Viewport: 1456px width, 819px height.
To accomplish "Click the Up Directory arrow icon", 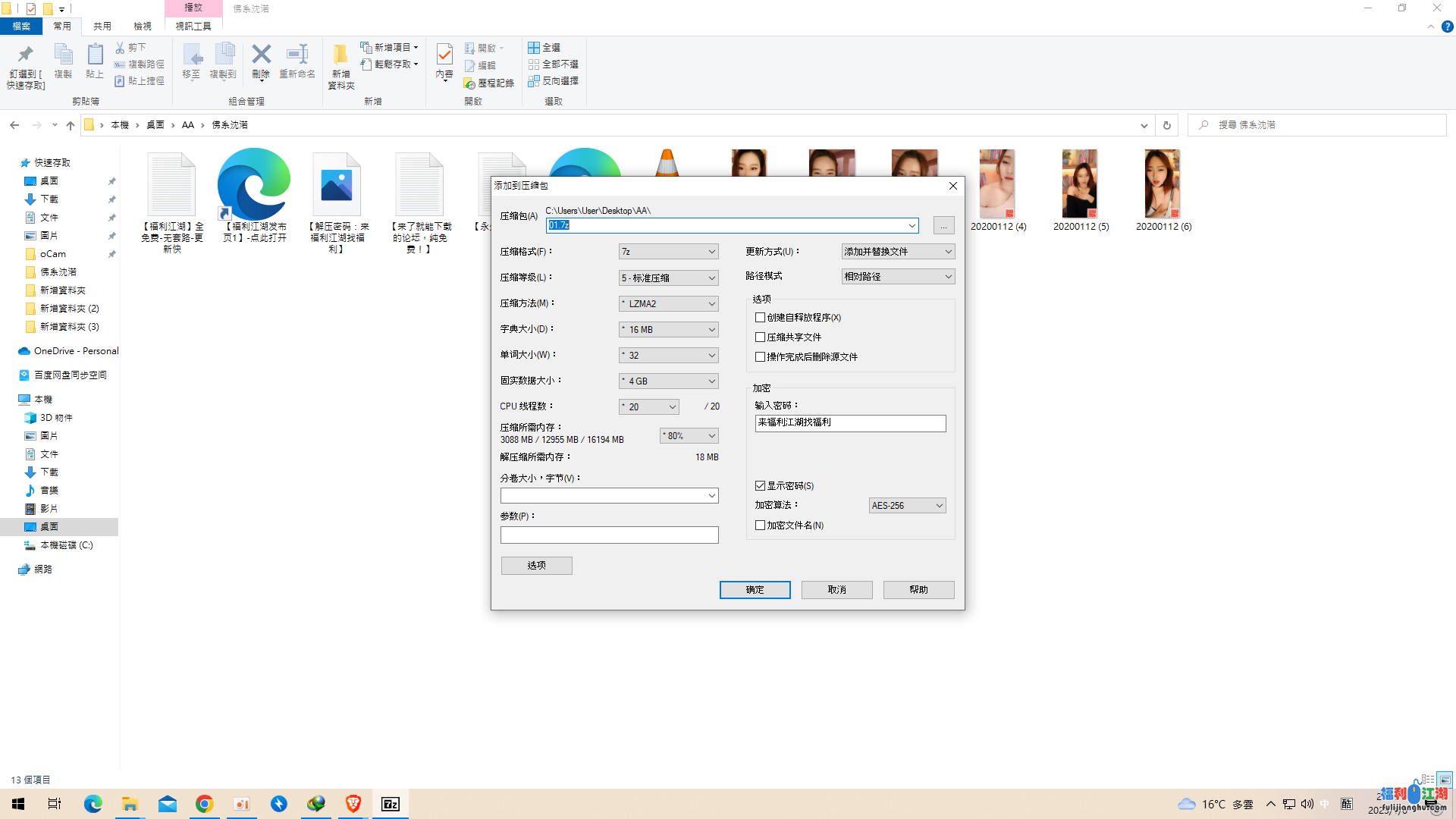I will [71, 125].
